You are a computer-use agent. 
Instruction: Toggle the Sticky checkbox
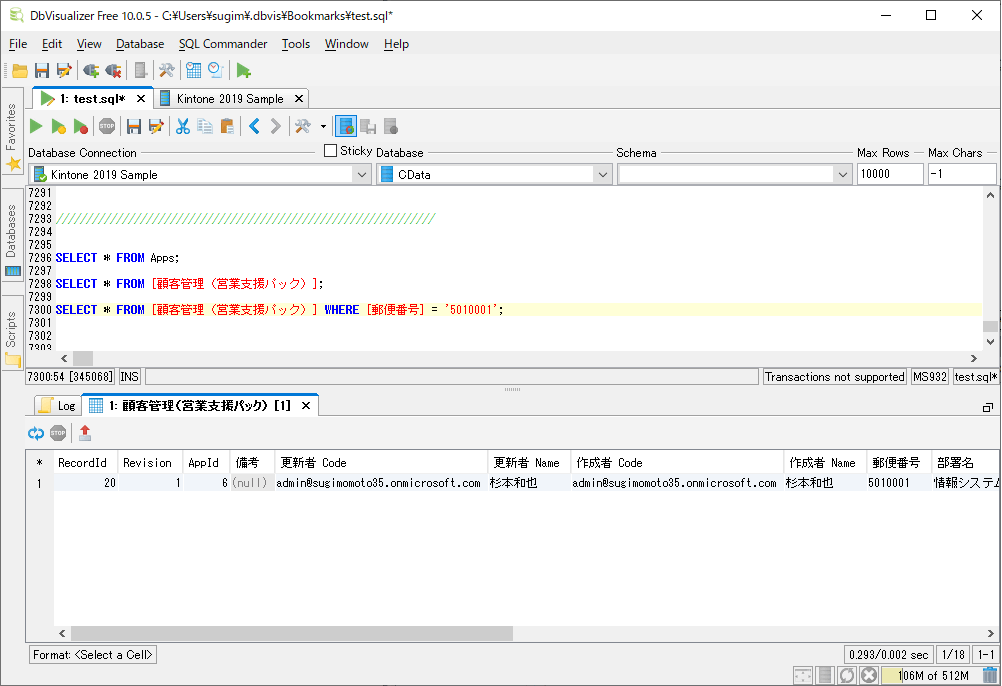(330, 151)
